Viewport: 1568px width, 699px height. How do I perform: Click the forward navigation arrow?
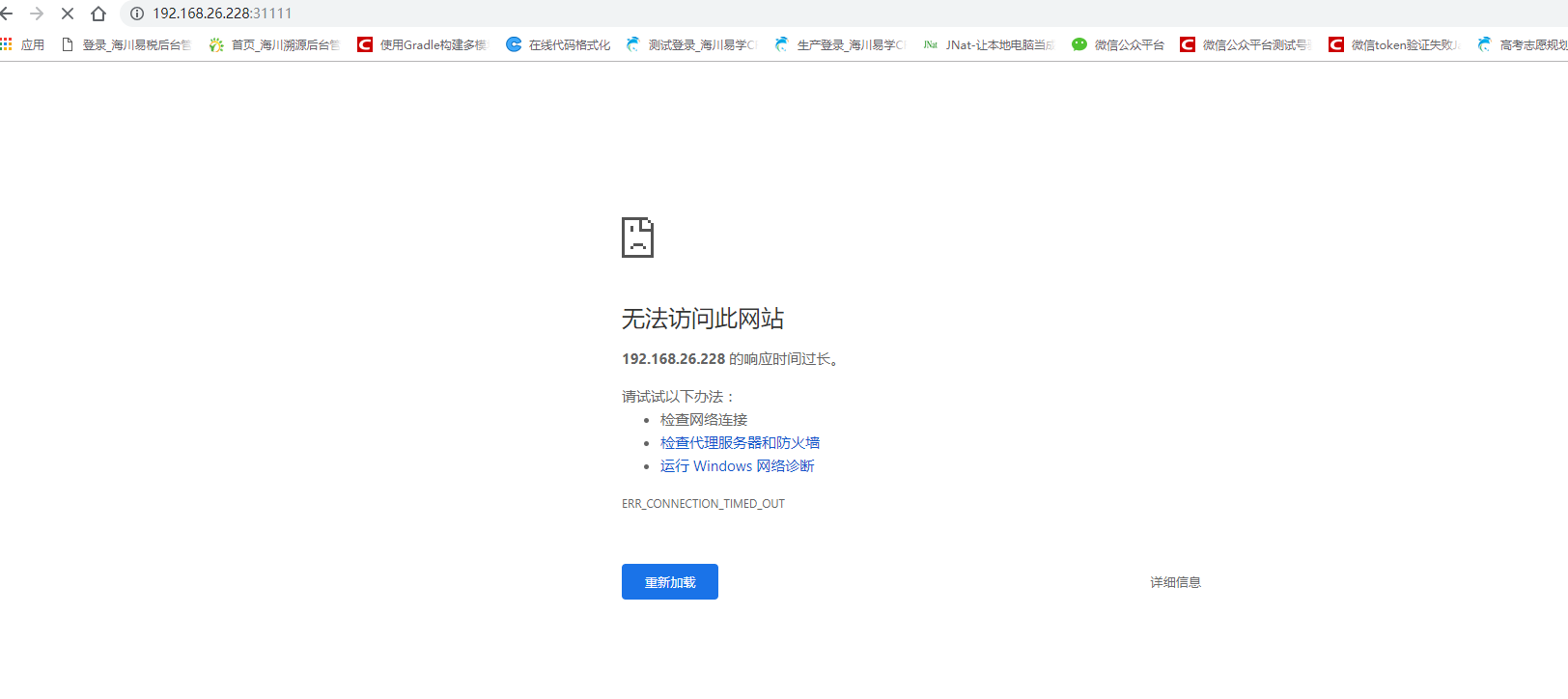(x=37, y=14)
